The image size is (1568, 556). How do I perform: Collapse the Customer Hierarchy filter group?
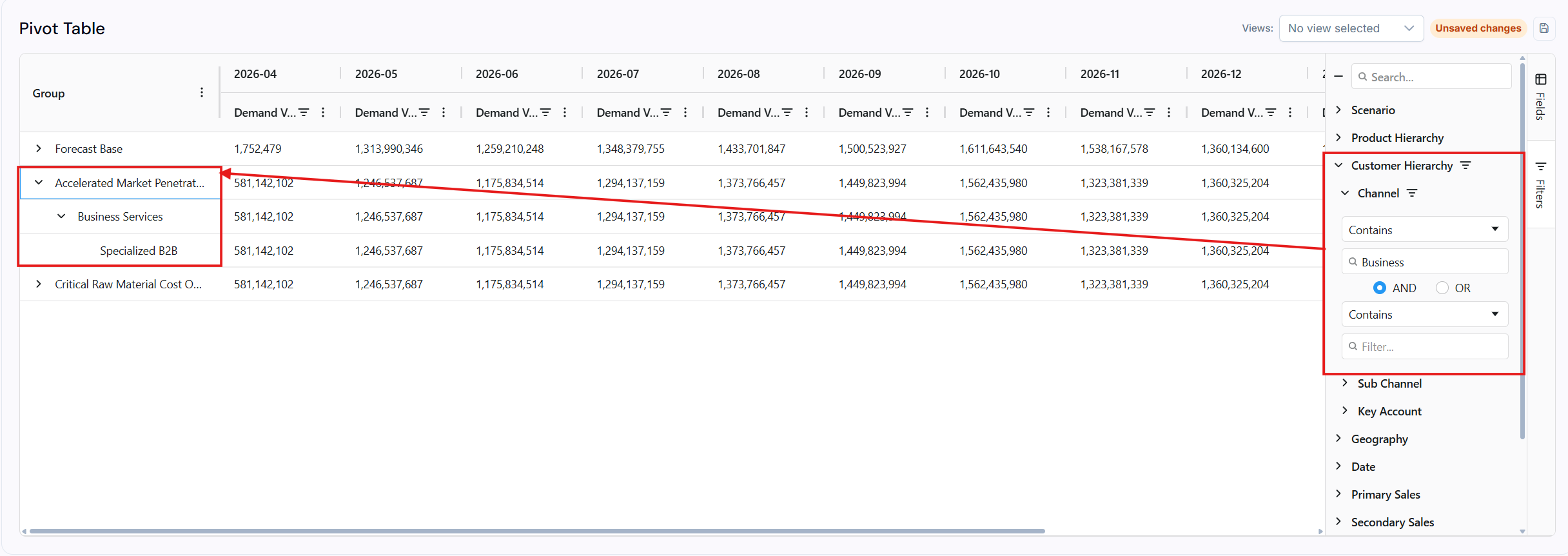1338,165
